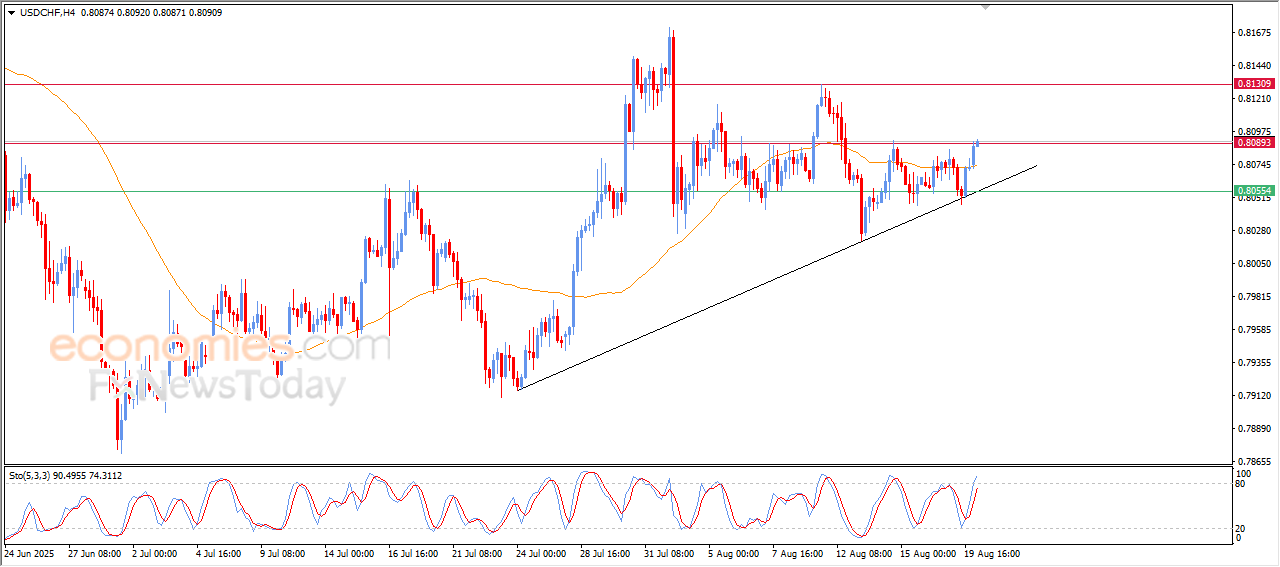Click the 14 Jul 00:00 date label
This screenshot has height=567, width=1280.
point(350,552)
